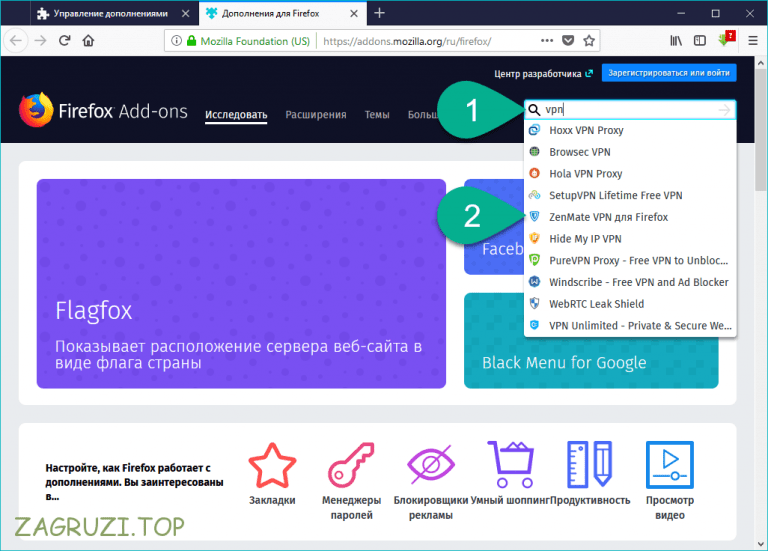Open the Расширения navigation item
The image size is (768, 551).
coord(316,115)
